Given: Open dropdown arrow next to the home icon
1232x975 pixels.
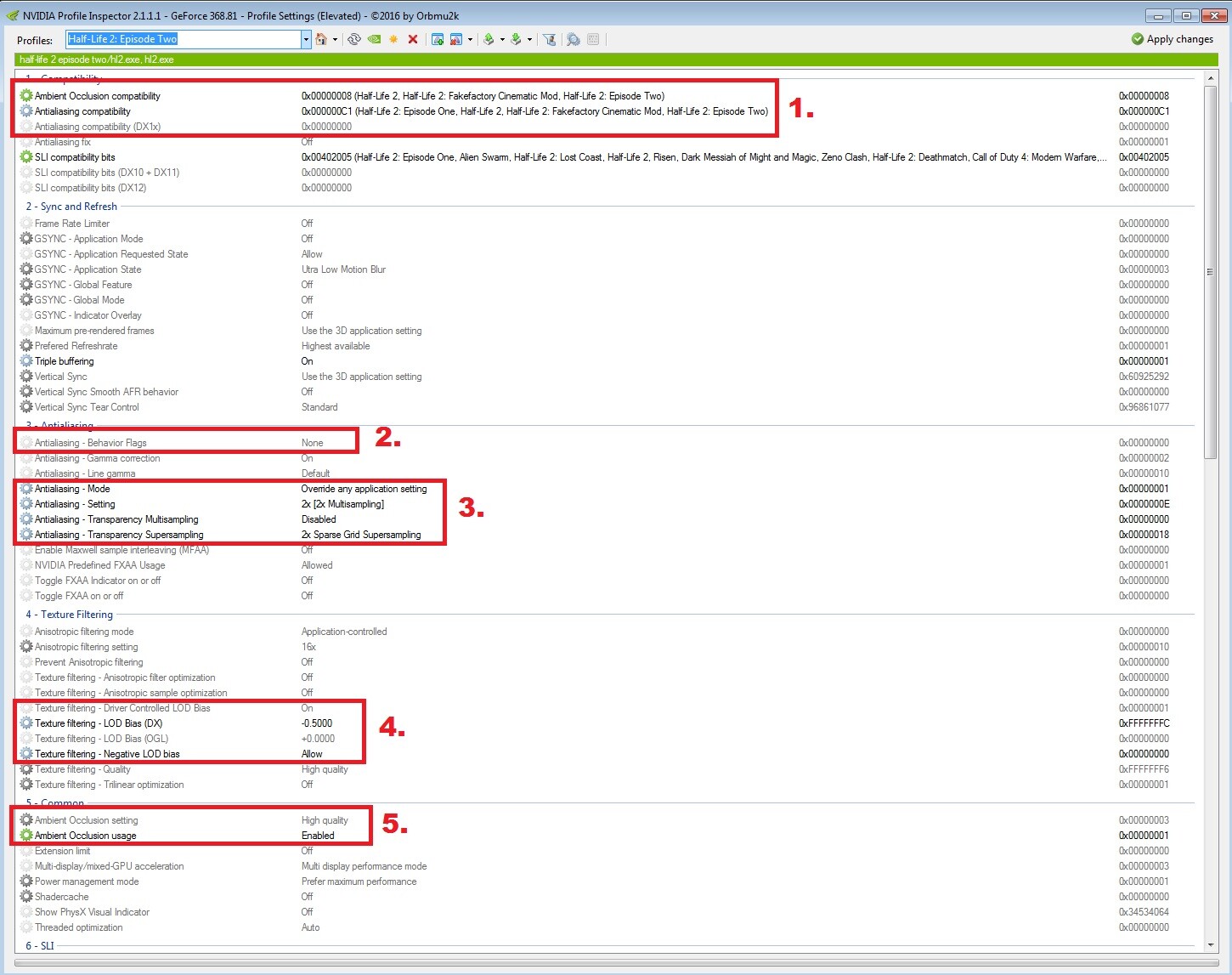Looking at the screenshot, I should (x=335, y=39).
